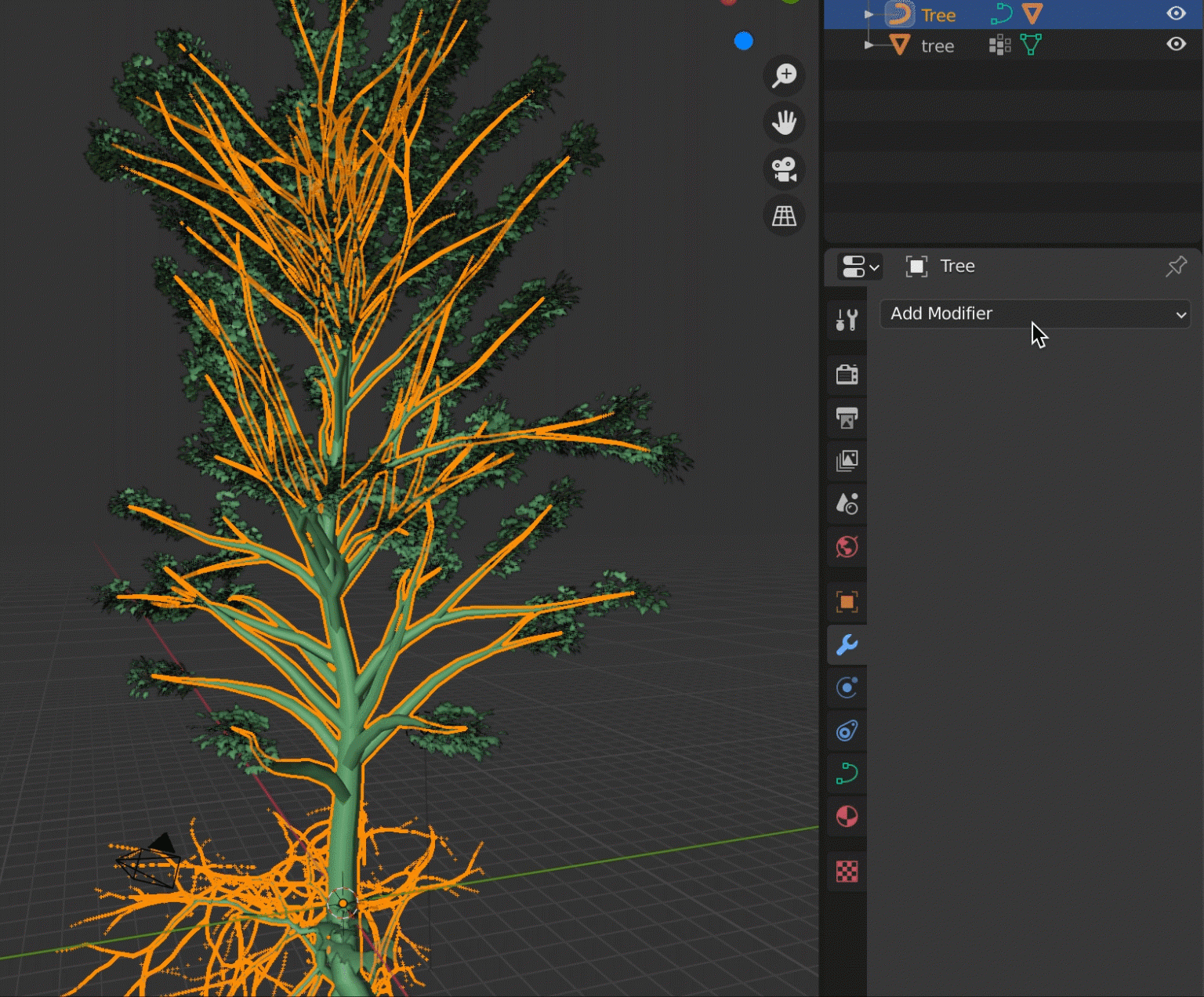Open the properties editor type selector
This screenshot has width=1204, height=997.
tap(858, 267)
